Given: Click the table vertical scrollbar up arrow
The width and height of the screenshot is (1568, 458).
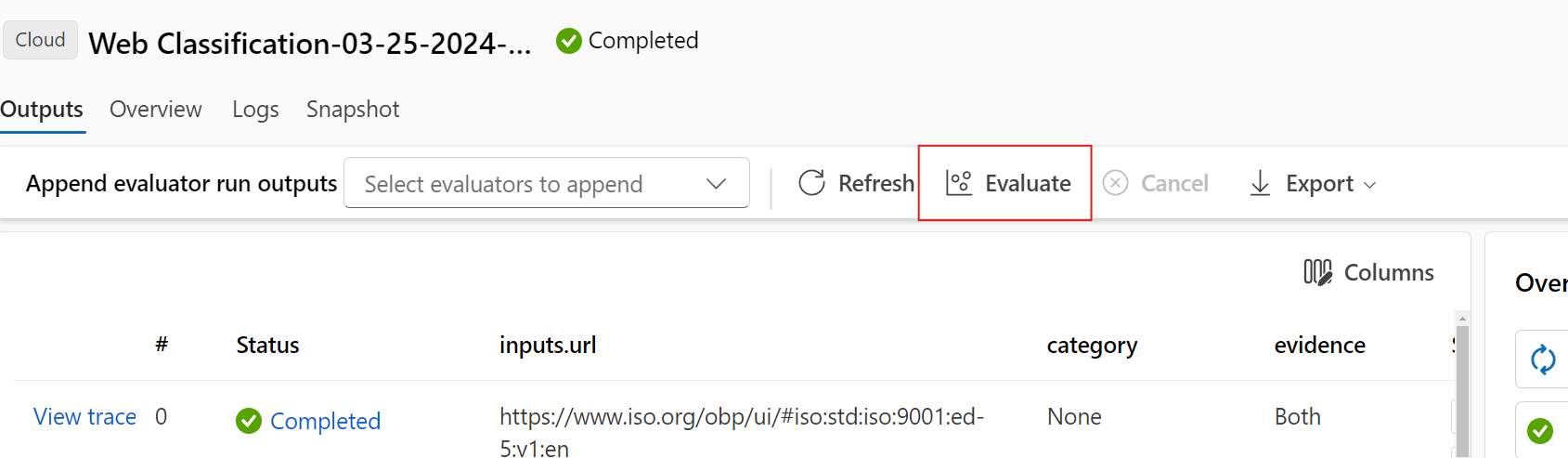Looking at the screenshot, I should tap(1462, 319).
